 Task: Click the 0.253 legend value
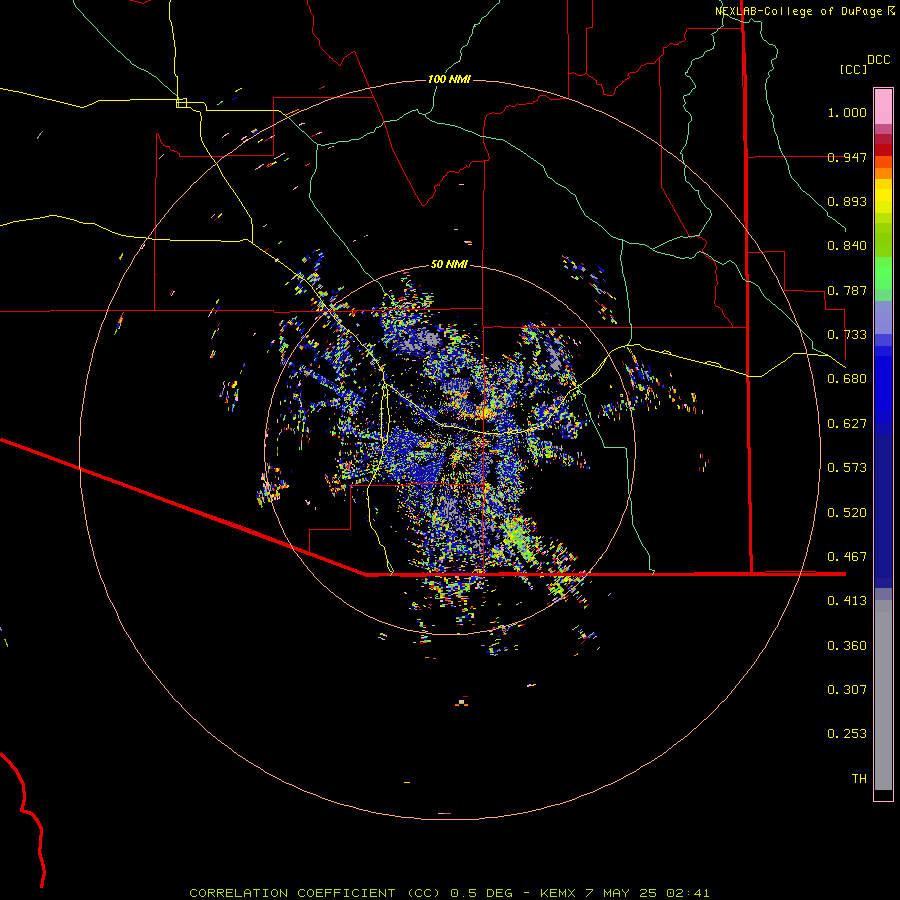pos(847,734)
